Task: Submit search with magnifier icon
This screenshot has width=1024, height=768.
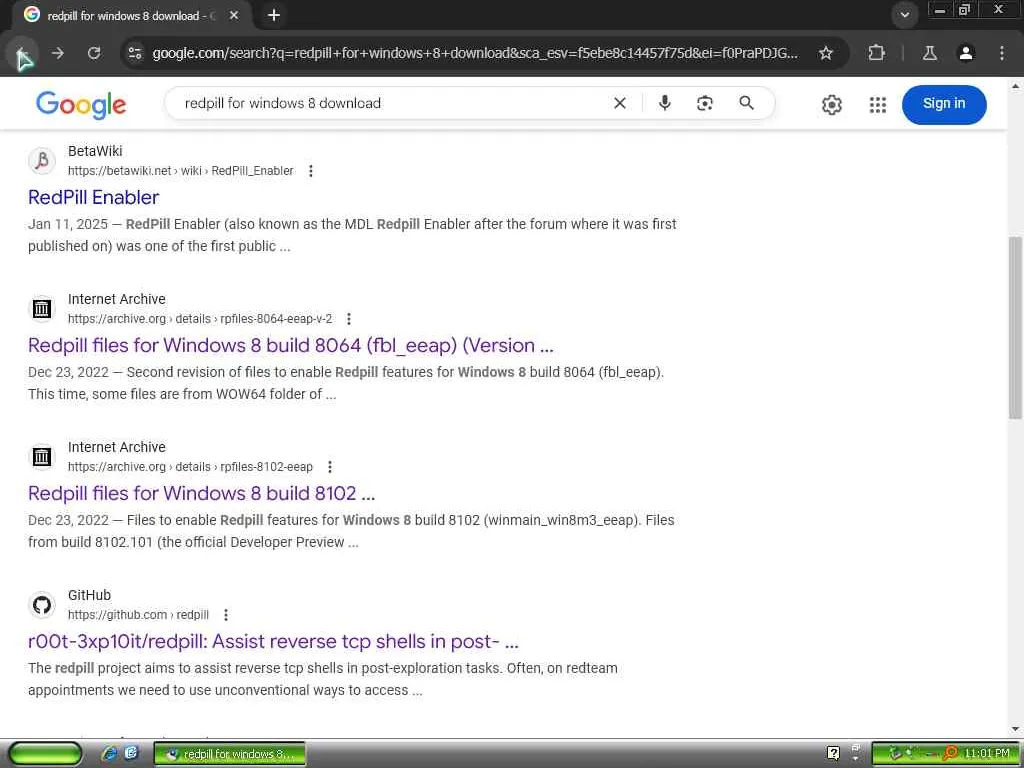Action: (x=746, y=103)
